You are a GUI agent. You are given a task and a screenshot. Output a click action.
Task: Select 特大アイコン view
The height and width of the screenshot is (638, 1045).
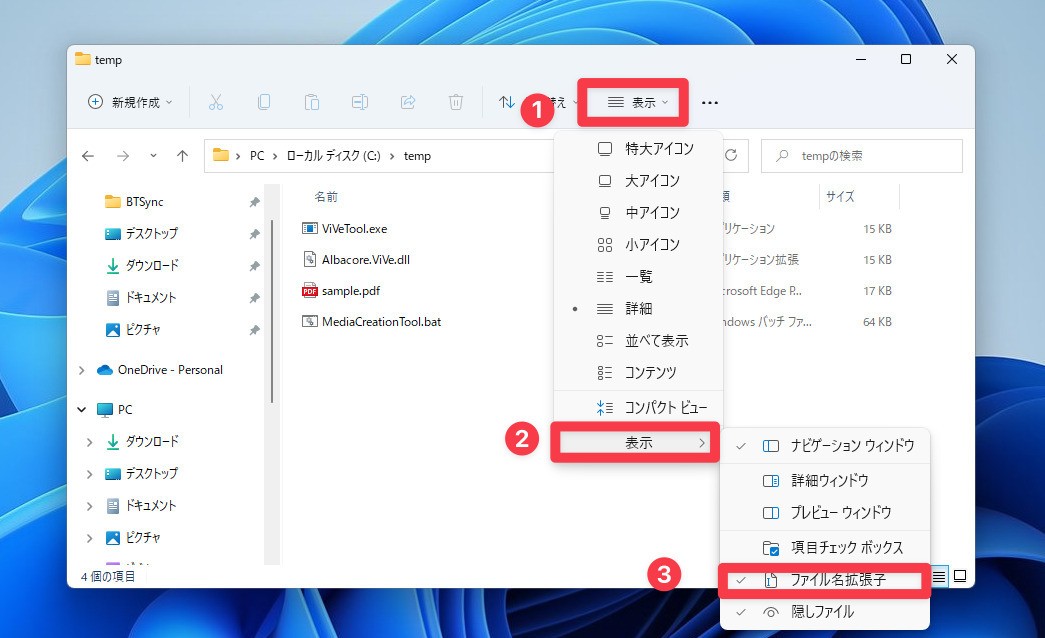point(638,149)
